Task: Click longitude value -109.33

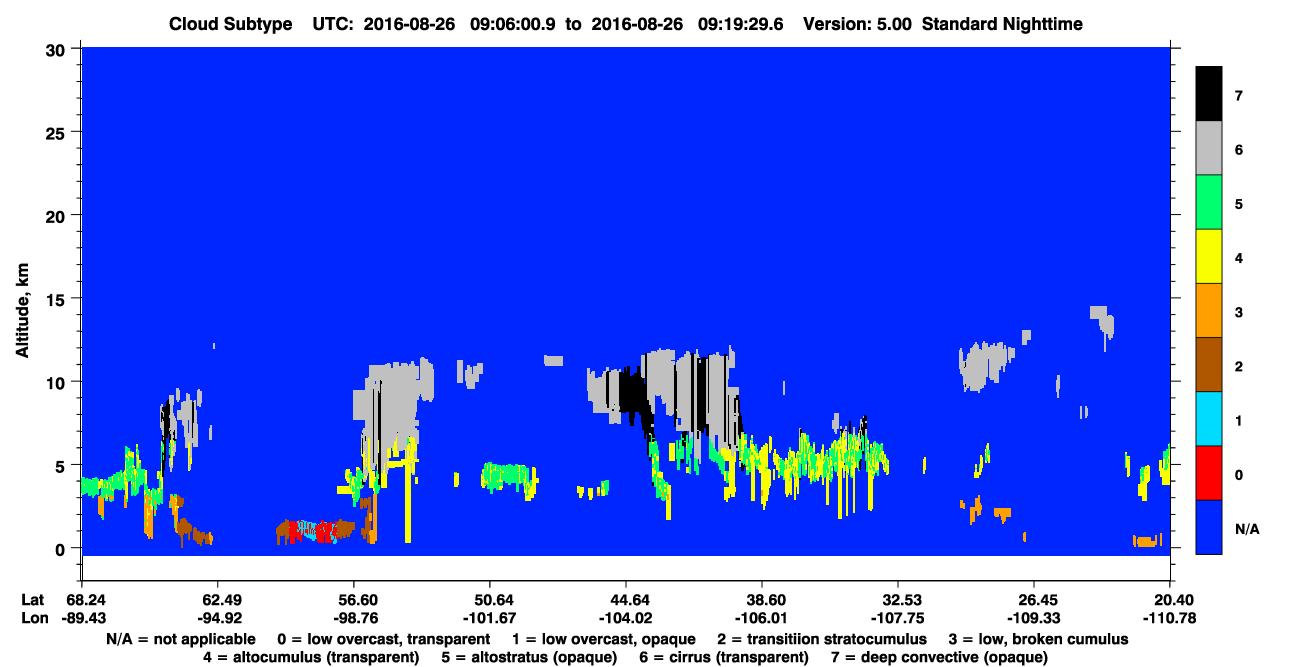Action: tap(1033, 619)
